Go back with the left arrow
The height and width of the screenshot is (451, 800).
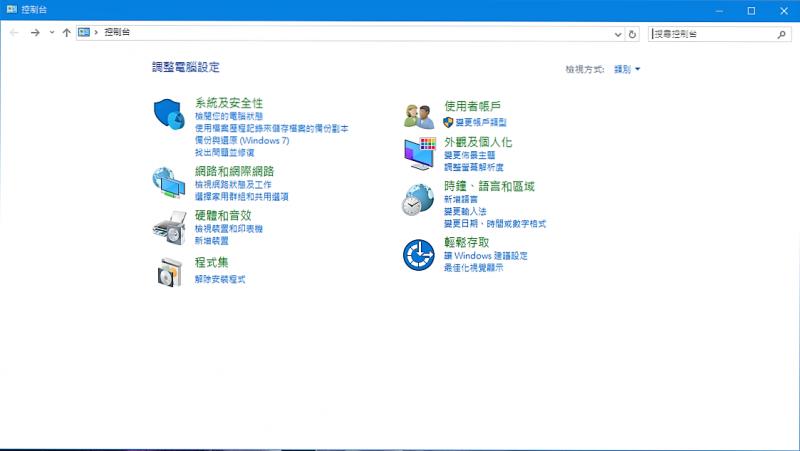coord(14,33)
